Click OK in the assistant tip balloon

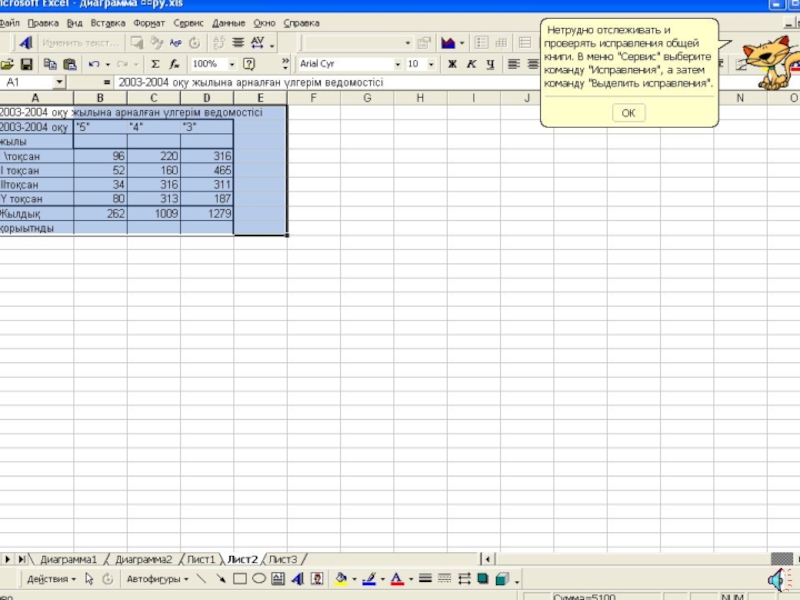coord(629,113)
